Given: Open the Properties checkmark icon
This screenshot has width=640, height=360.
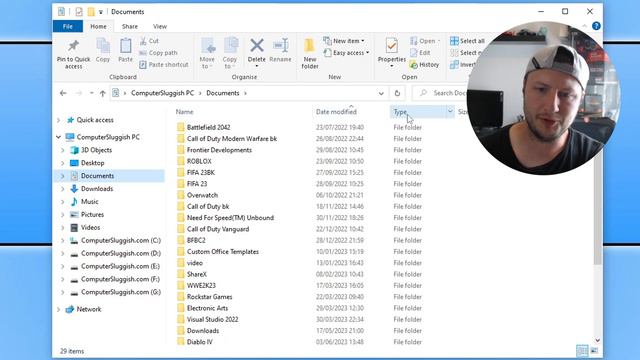Looking at the screenshot, I should [391, 45].
